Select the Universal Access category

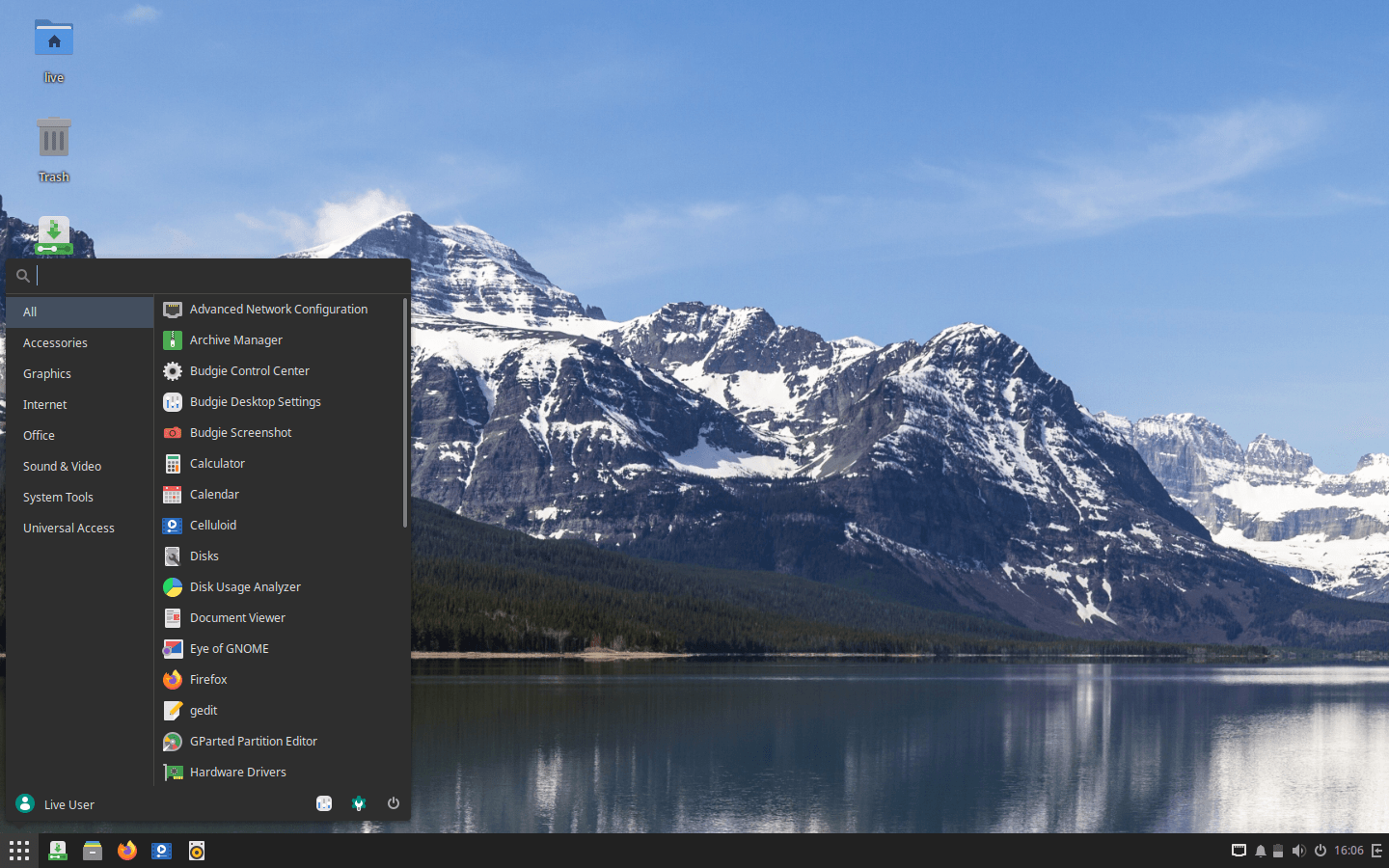[x=80, y=528]
